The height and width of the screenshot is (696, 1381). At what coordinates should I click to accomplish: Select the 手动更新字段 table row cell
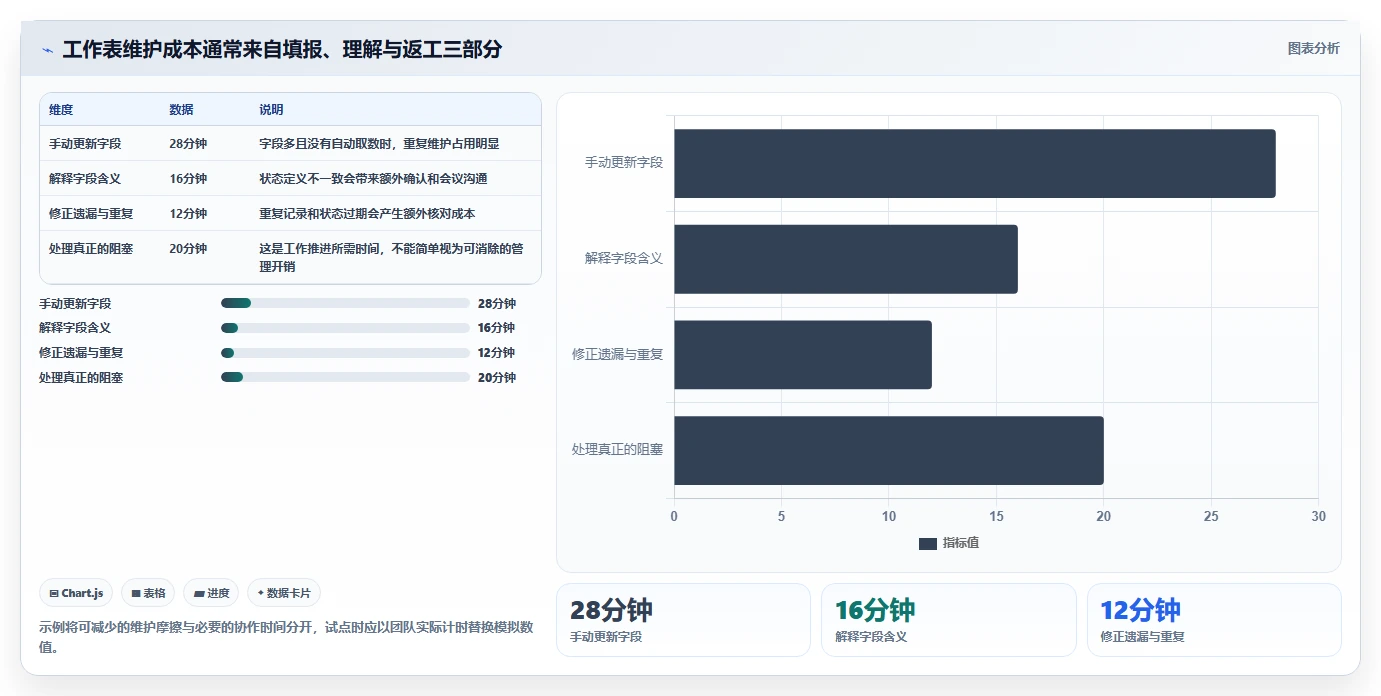85,144
